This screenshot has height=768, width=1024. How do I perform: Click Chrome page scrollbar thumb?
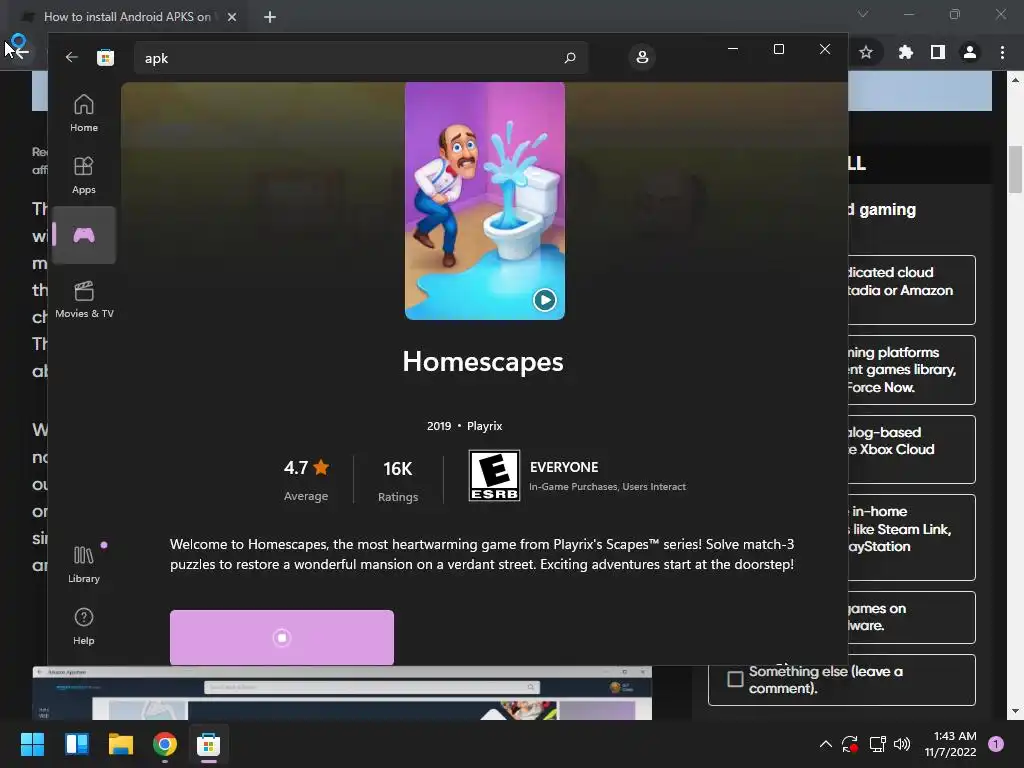click(x=1015, y=169)
